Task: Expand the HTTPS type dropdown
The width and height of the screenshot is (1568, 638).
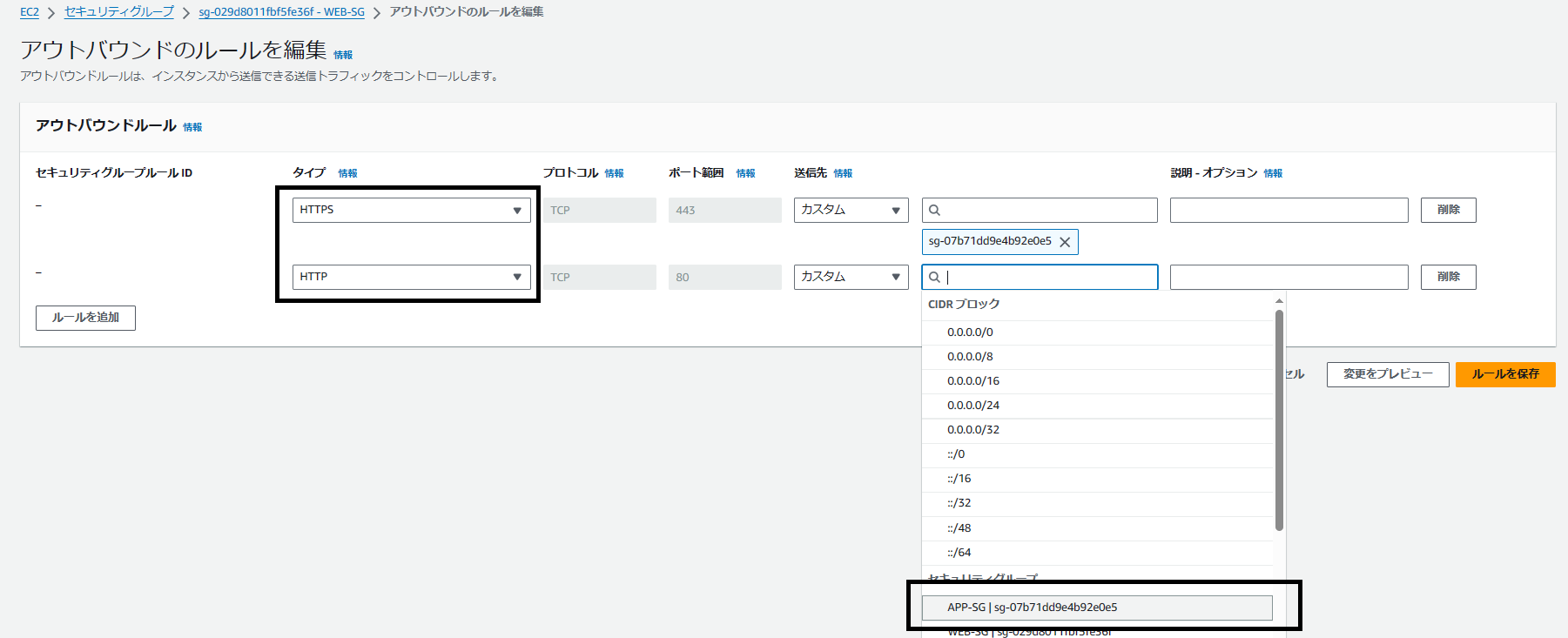Action: pos(411,210)
